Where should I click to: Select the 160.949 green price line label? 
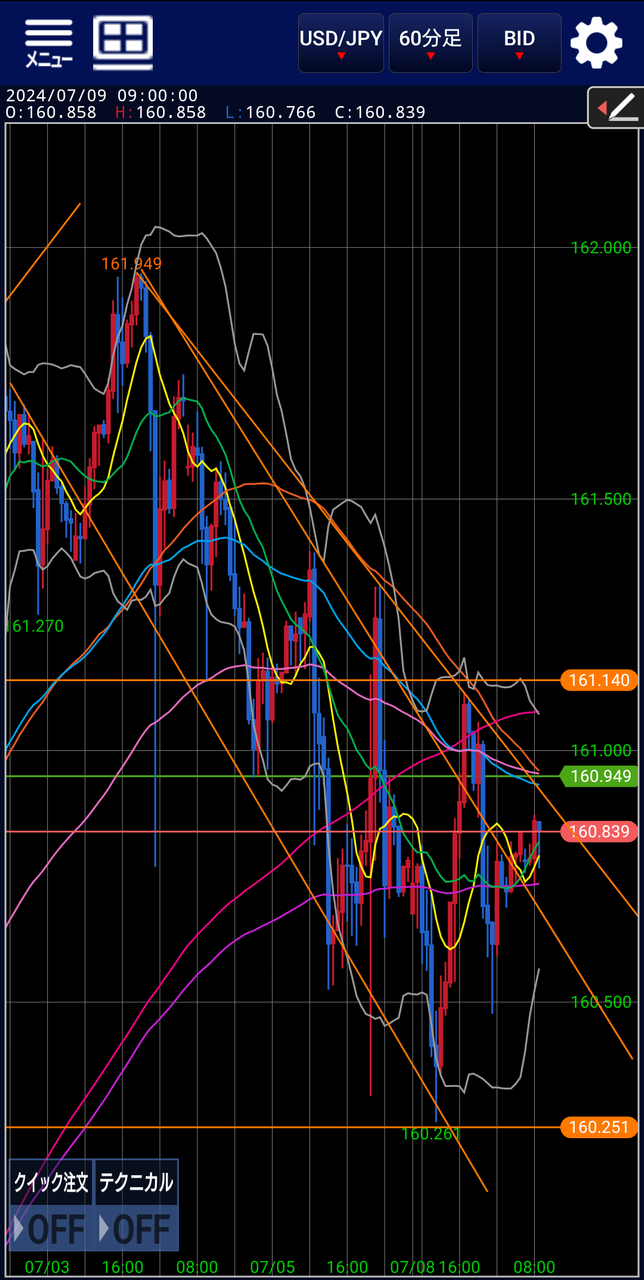click(x=600, y=776)
